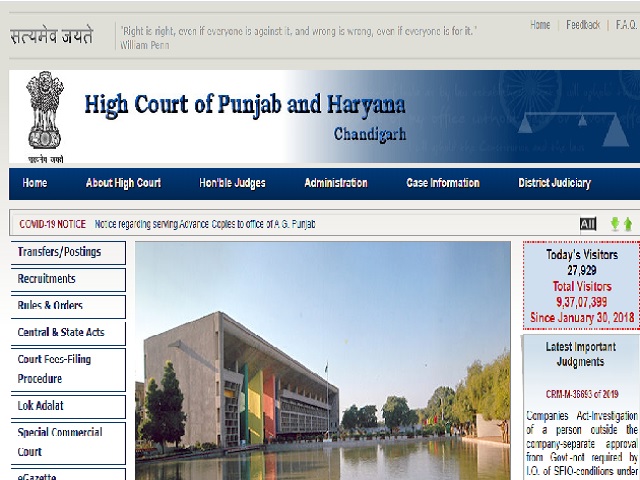Open Recruitments sidebar link
Viewport: 640px width, 480px height.
click(x=68, y=279)
